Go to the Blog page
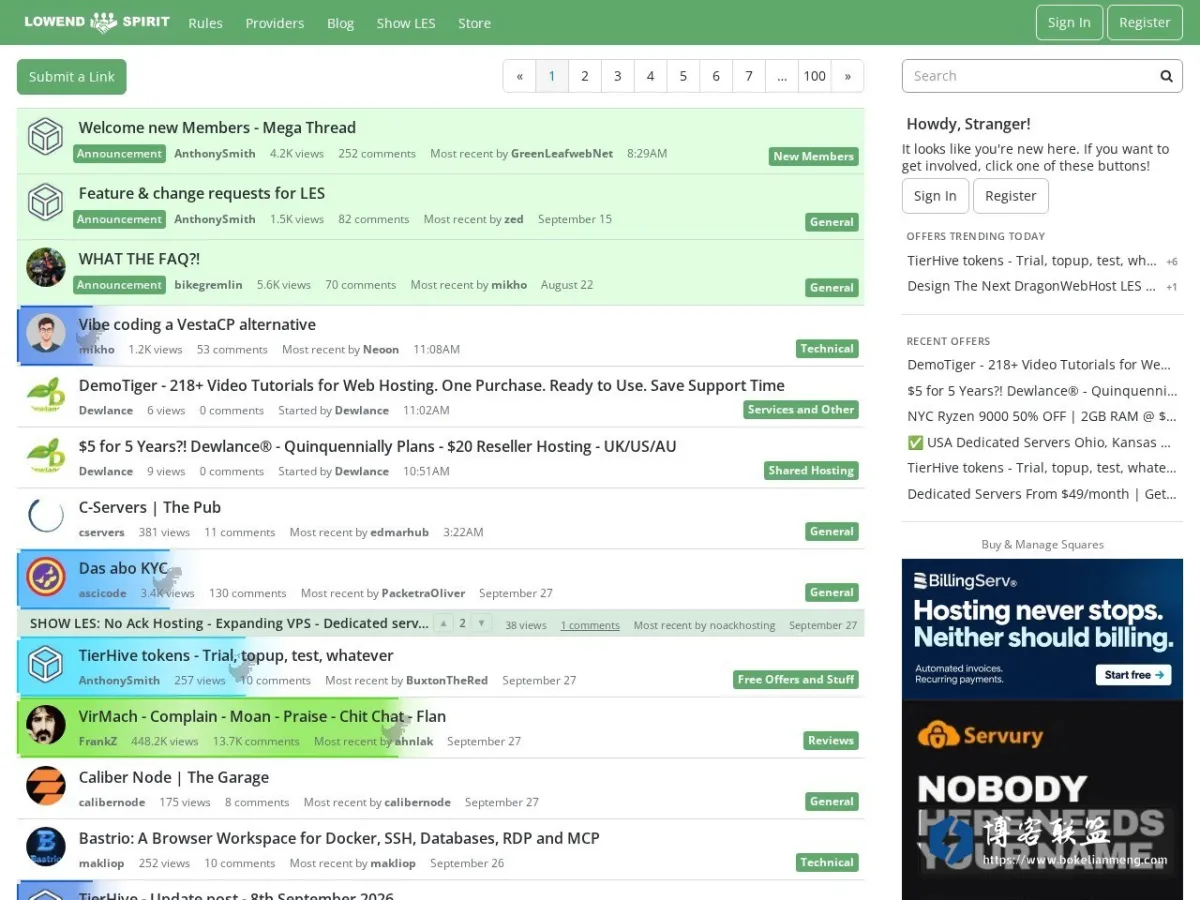Viewport: 1200px width, 900px height. point(341,23)
